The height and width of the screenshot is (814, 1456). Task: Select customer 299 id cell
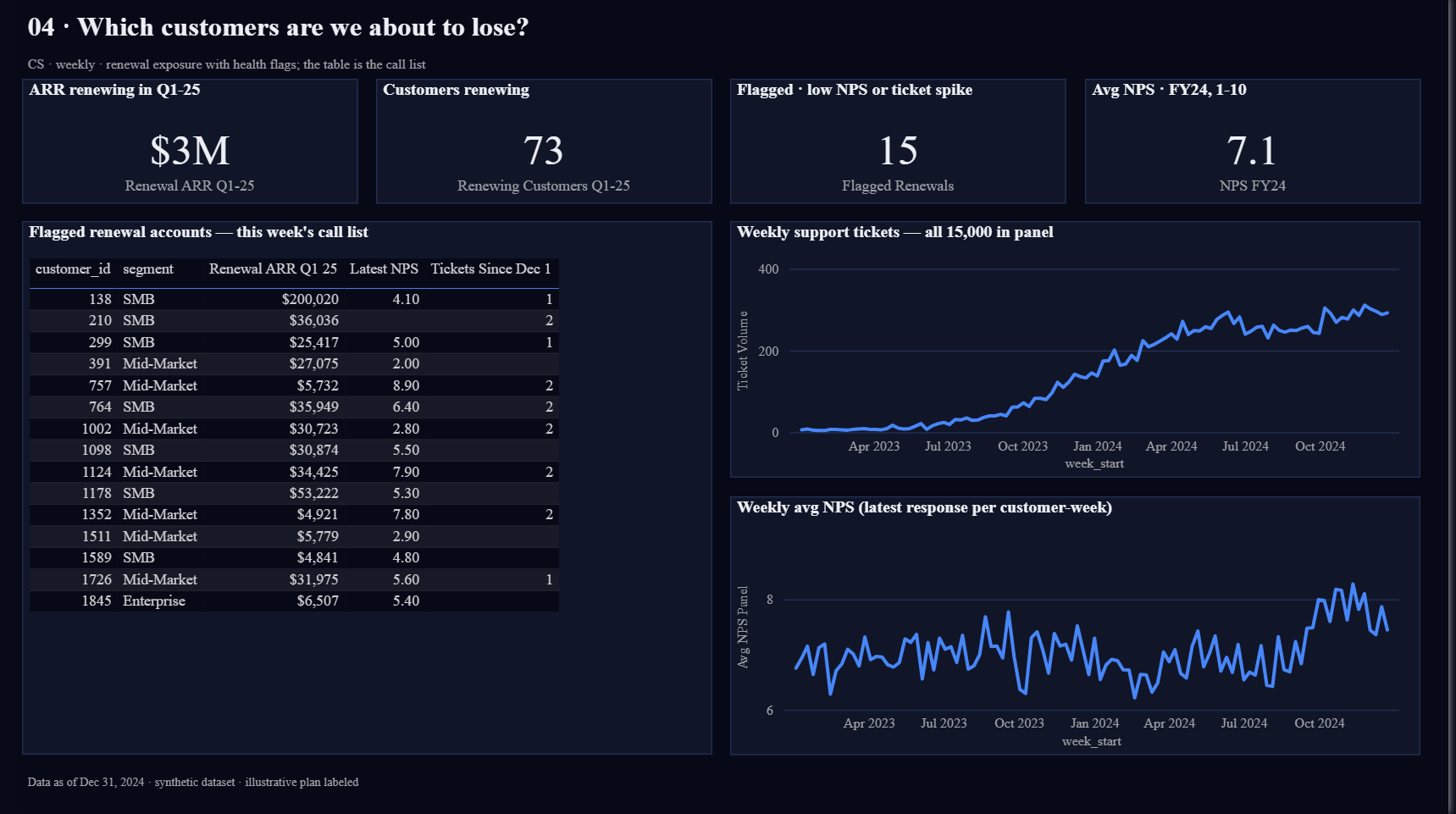click(100, 342)
